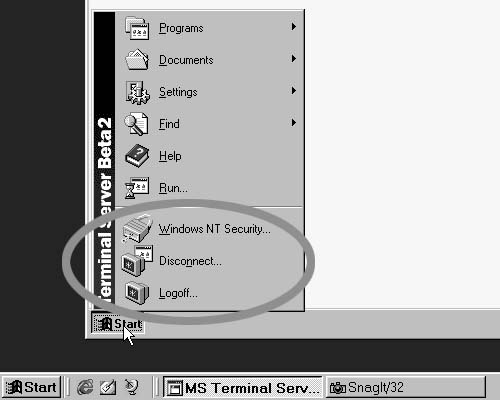Expand the Documents submenu arrow
Viewport: 500px width, 400px height.
293,59
